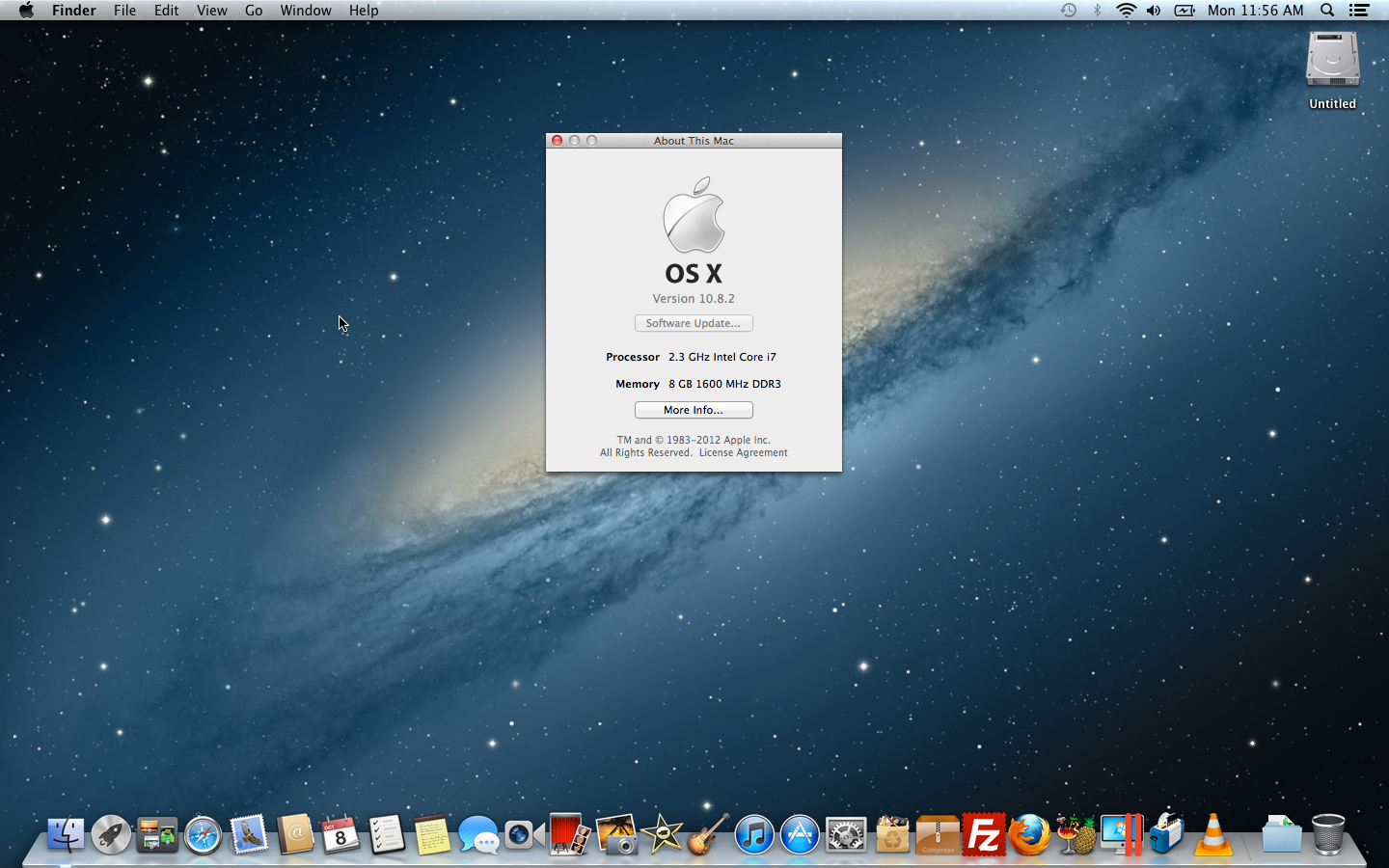Open the blue printer-like app in Dock
This screenshot has width=1389, height=868.
(x=1167, y=835)
